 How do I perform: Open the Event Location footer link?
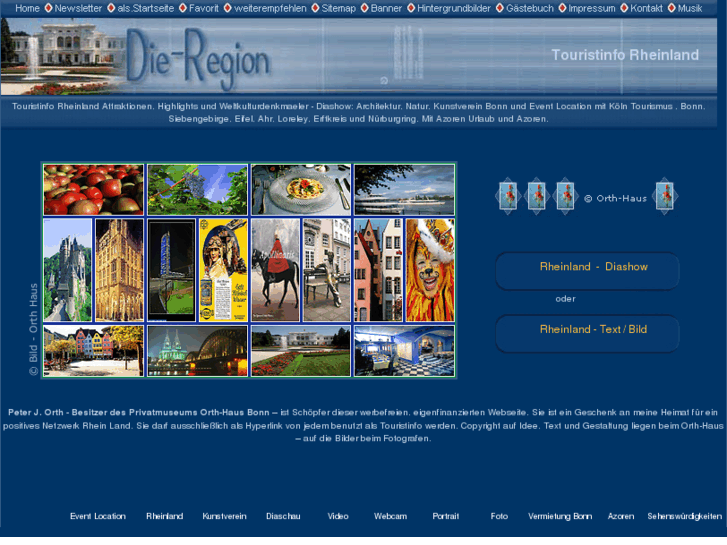pyautogui.click(x=98, y=516)
